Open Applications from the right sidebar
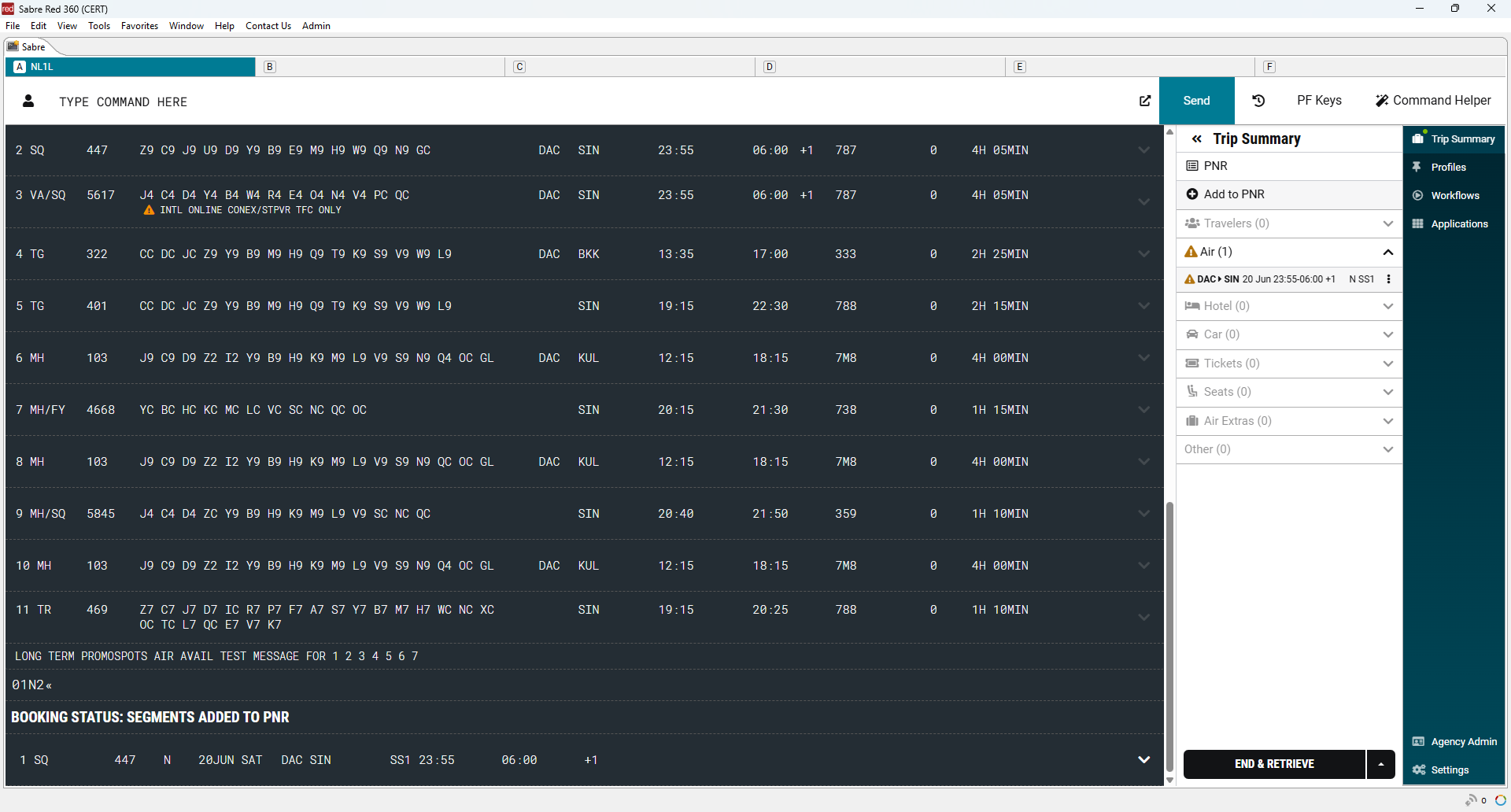1511x812 pixels. [1459, 224]
